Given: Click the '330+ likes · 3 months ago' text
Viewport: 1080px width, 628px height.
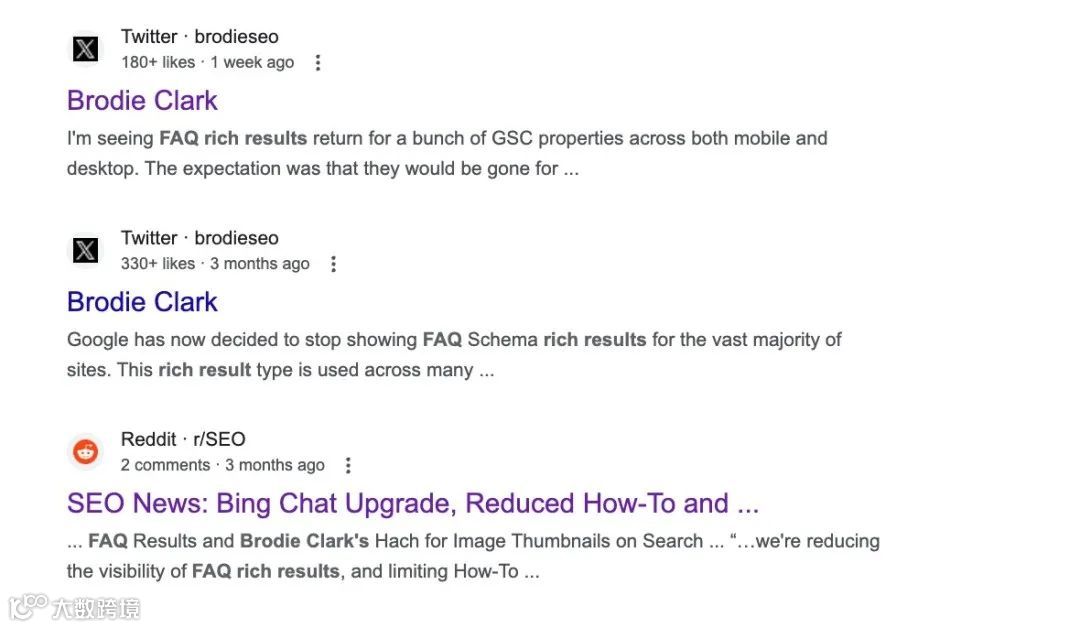Looking at the screenshot, I should tap(215, 264).
